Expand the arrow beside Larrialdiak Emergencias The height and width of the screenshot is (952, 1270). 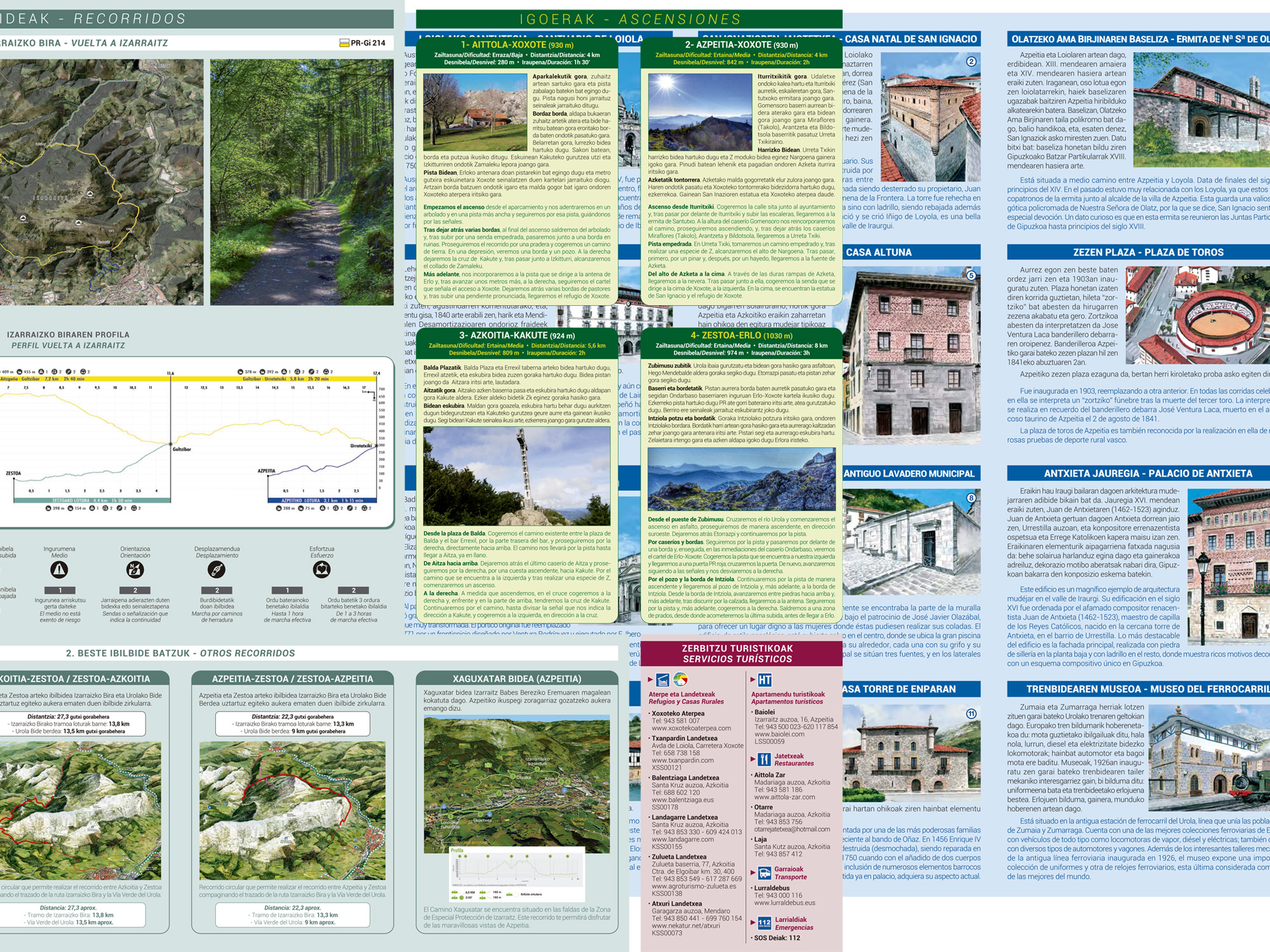coord(753,922)
